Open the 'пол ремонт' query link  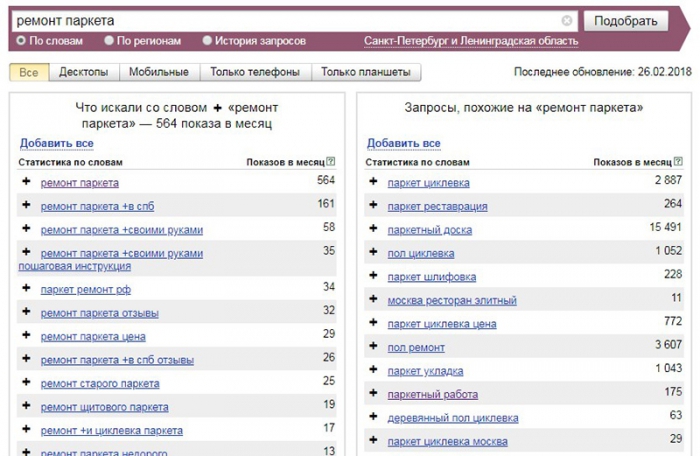coord(416,347)
